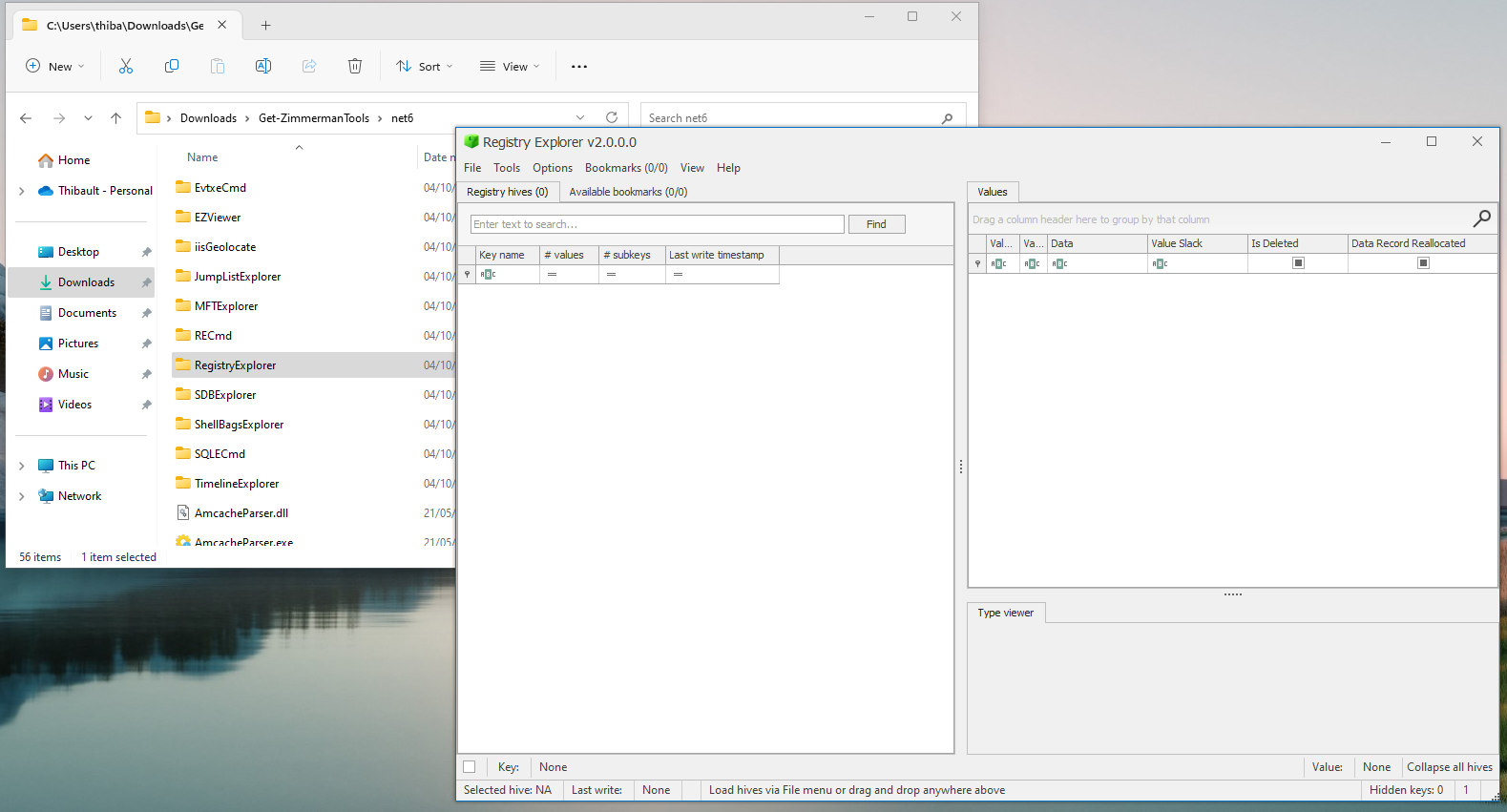This screenshot has width=1507, height=812.
Task: Select the TimelineExplorer folder
Action: (x=237, y=484)
